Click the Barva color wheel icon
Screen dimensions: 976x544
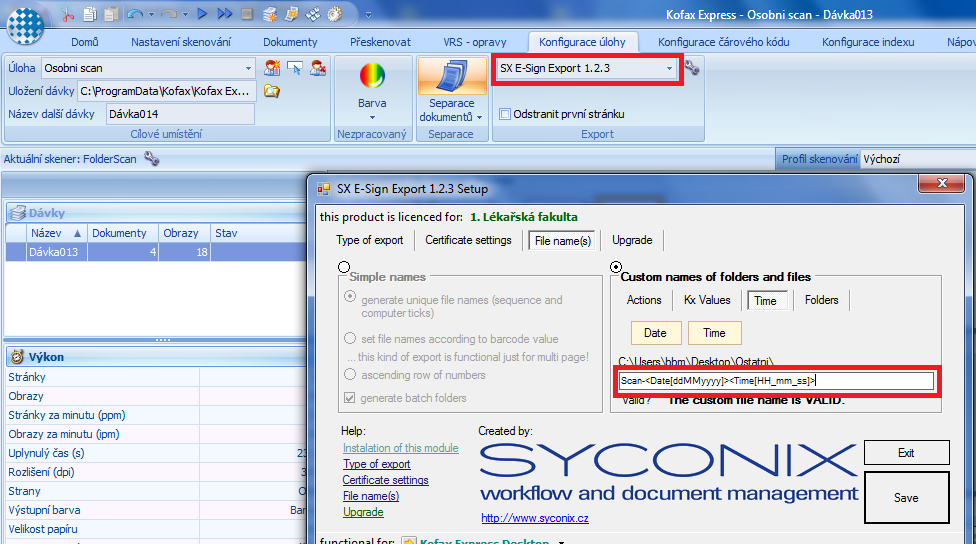(x=372, y=77)
